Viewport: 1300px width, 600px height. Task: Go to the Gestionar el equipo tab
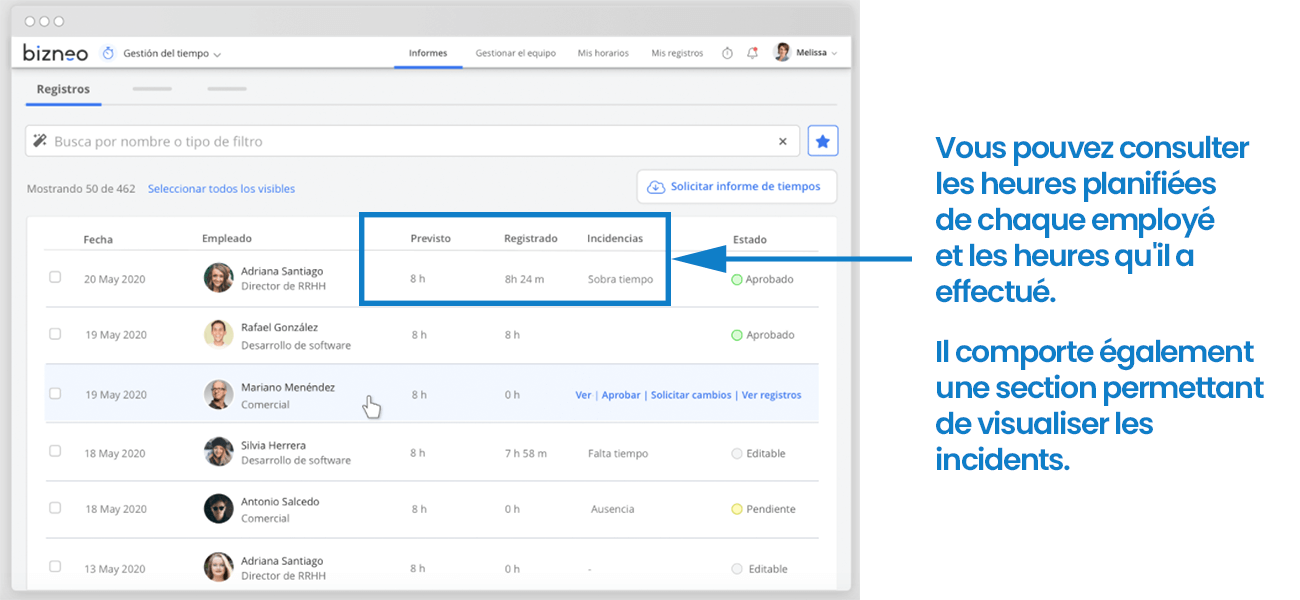tap(515, 53)
